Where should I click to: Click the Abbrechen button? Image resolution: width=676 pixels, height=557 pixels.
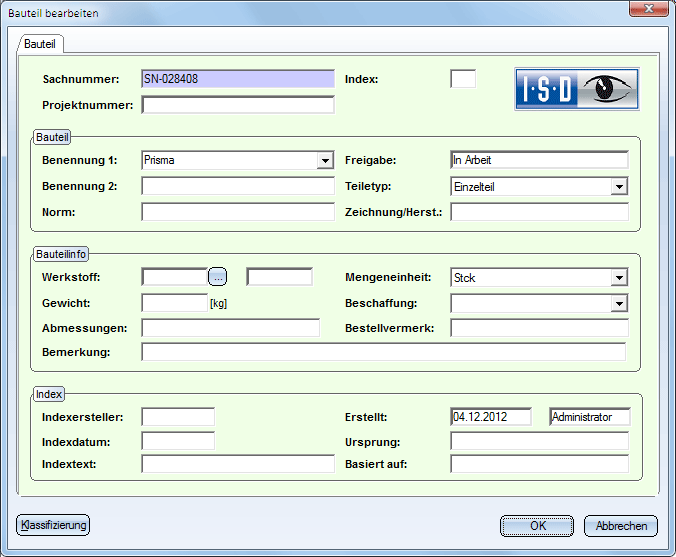(x=621, y=526)
